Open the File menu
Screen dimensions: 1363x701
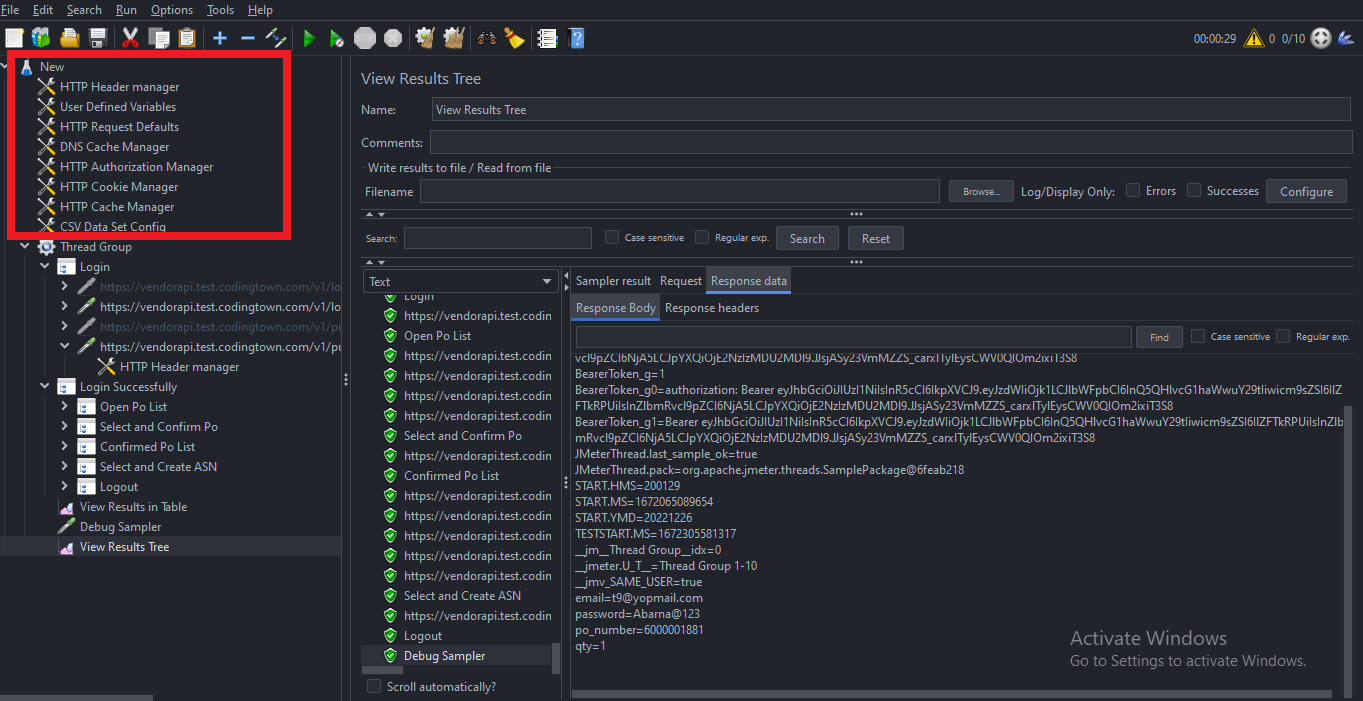click(10, 10)
